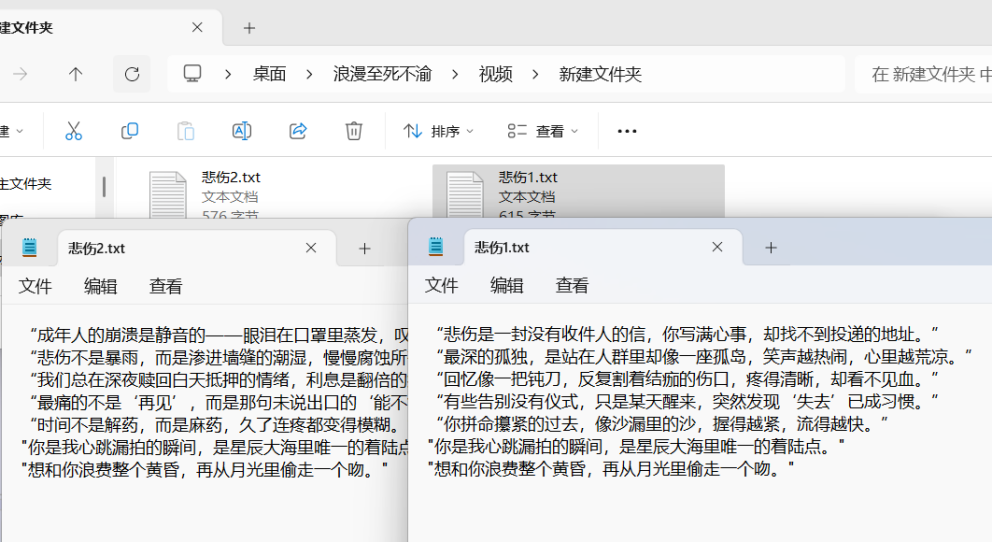This screenshot has height=542, width=992.
Task: Click the Refresh button in Explorer
Action: tap(132, 74)
